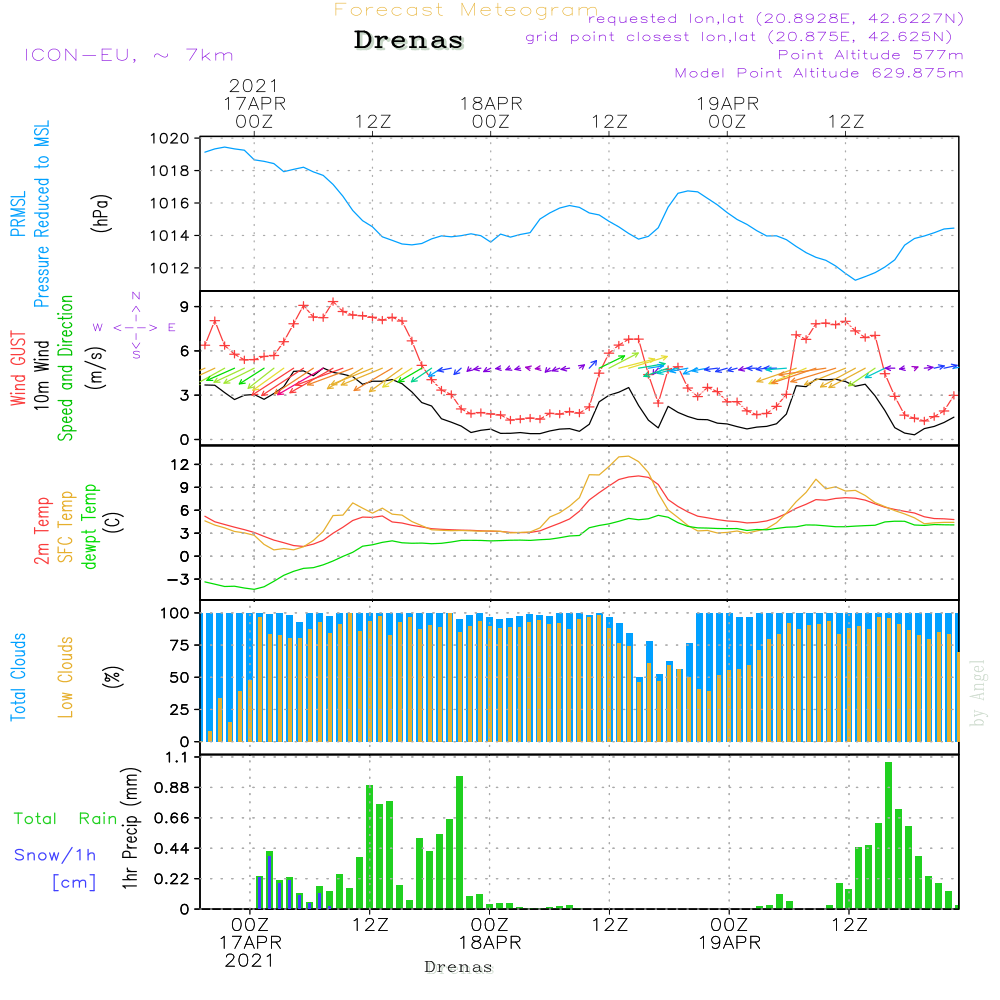Screen dimensions: 1000x1000
Task: Select the '1016' pressure axis value
Action: (x=169, y=203)
